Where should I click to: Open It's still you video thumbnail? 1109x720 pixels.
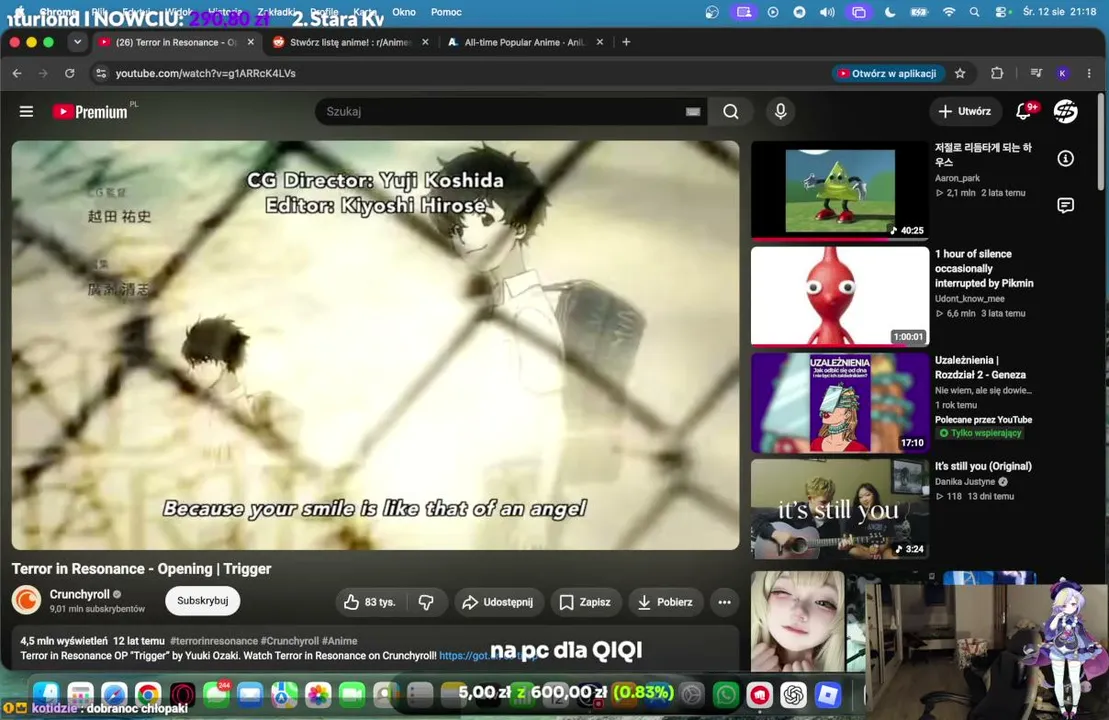(x=840, y=509)
